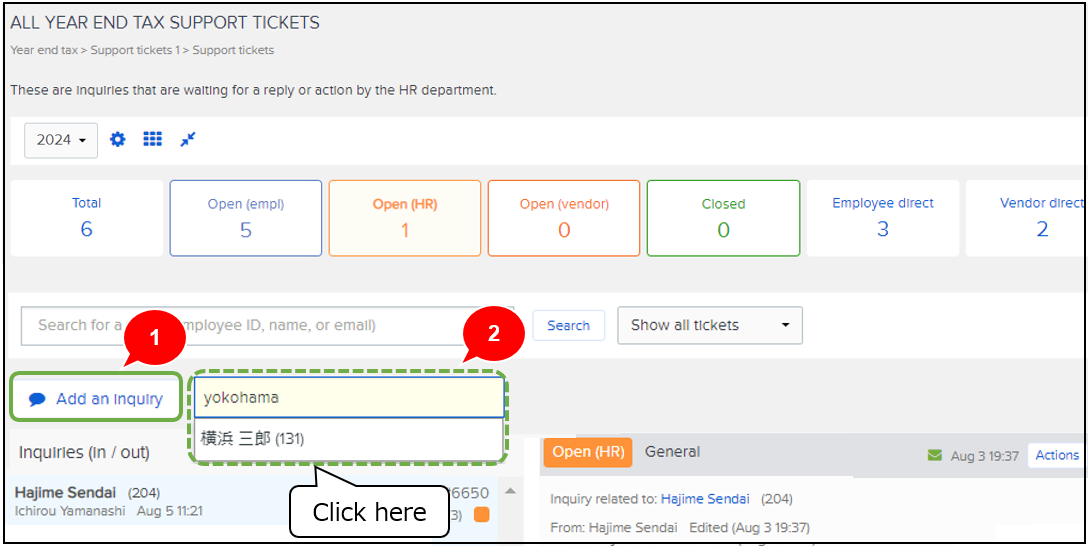Click the collapse arrows icon

(x=187, y=140)
